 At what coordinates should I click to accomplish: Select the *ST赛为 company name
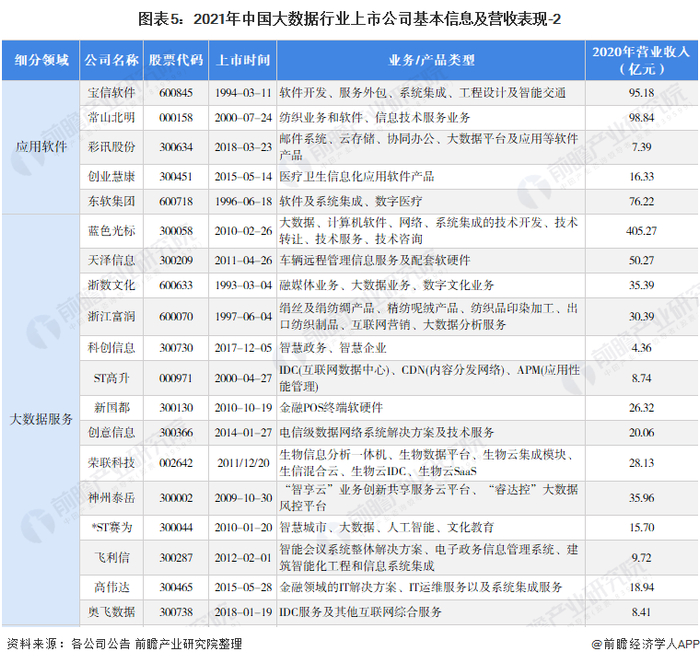click(x=112, y=528)
